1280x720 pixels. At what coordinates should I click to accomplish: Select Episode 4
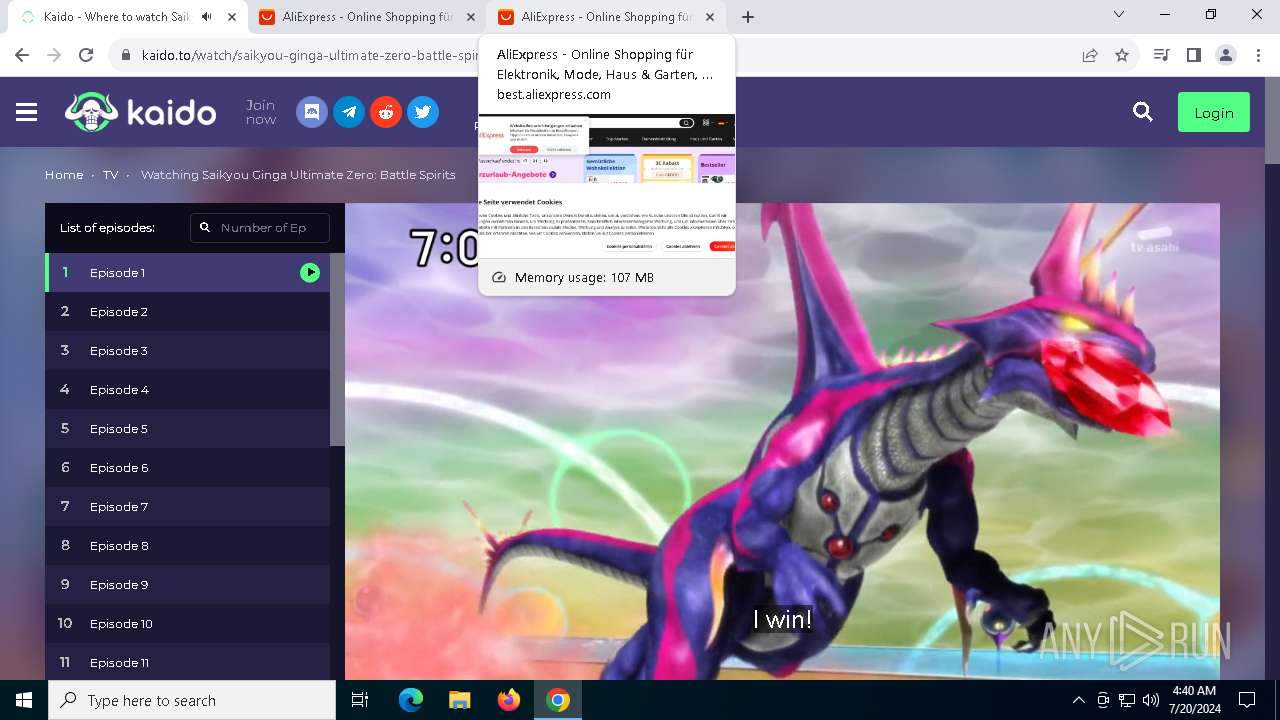click(x=187, y=389)
